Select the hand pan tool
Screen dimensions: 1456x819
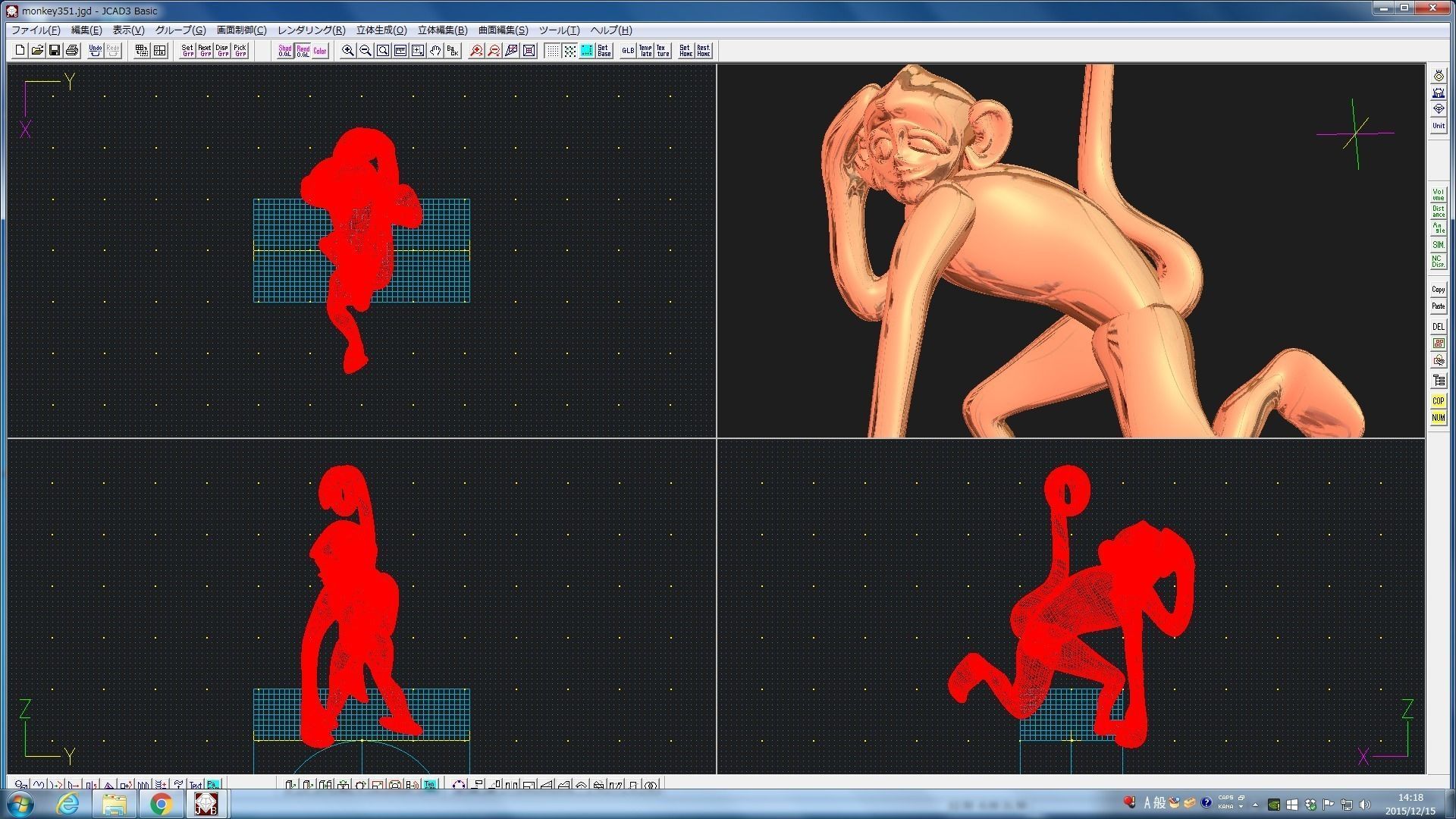click(435, 51)
